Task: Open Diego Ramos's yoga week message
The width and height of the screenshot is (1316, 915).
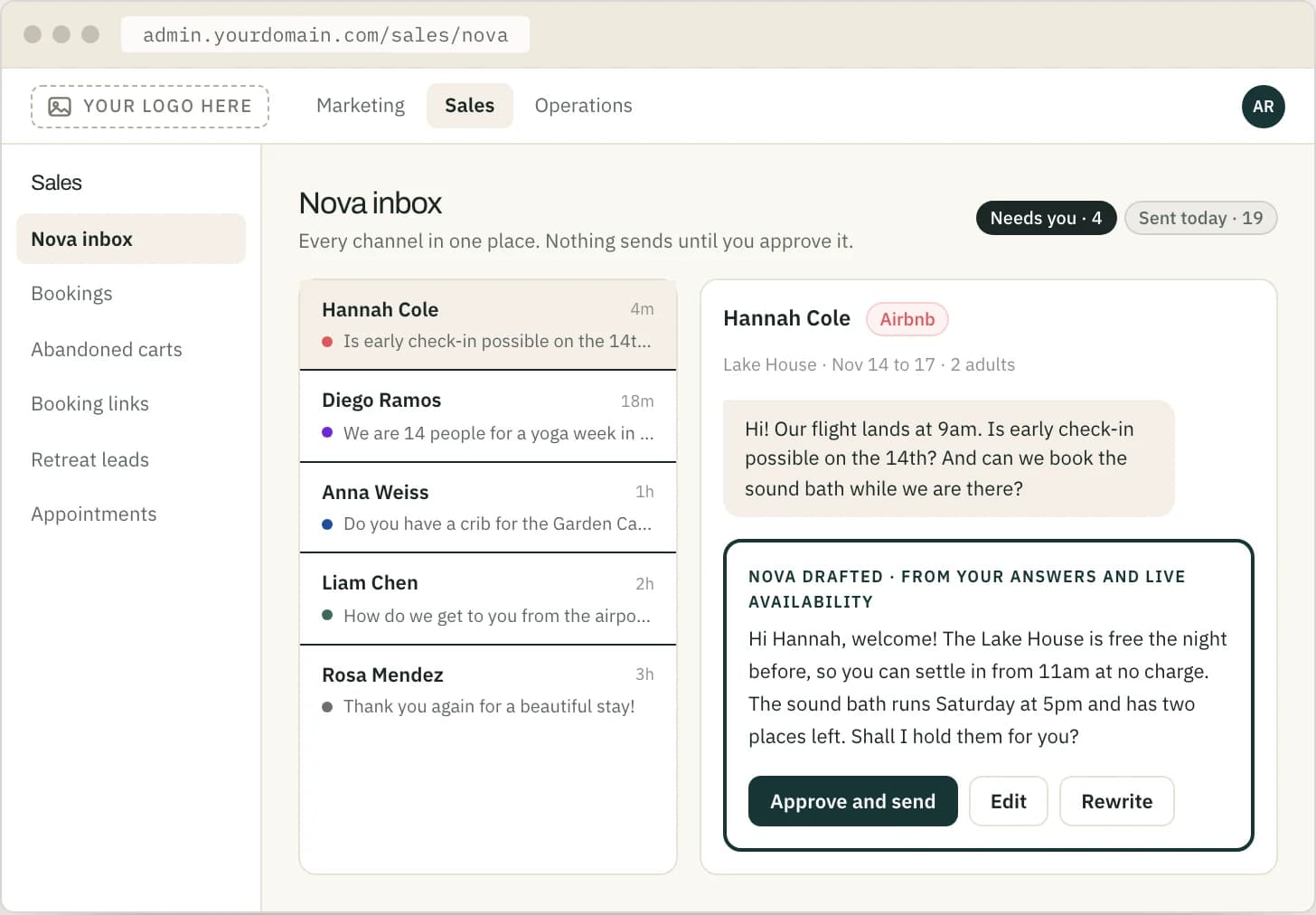Action: pyautogui.click(x=488, y=417)
